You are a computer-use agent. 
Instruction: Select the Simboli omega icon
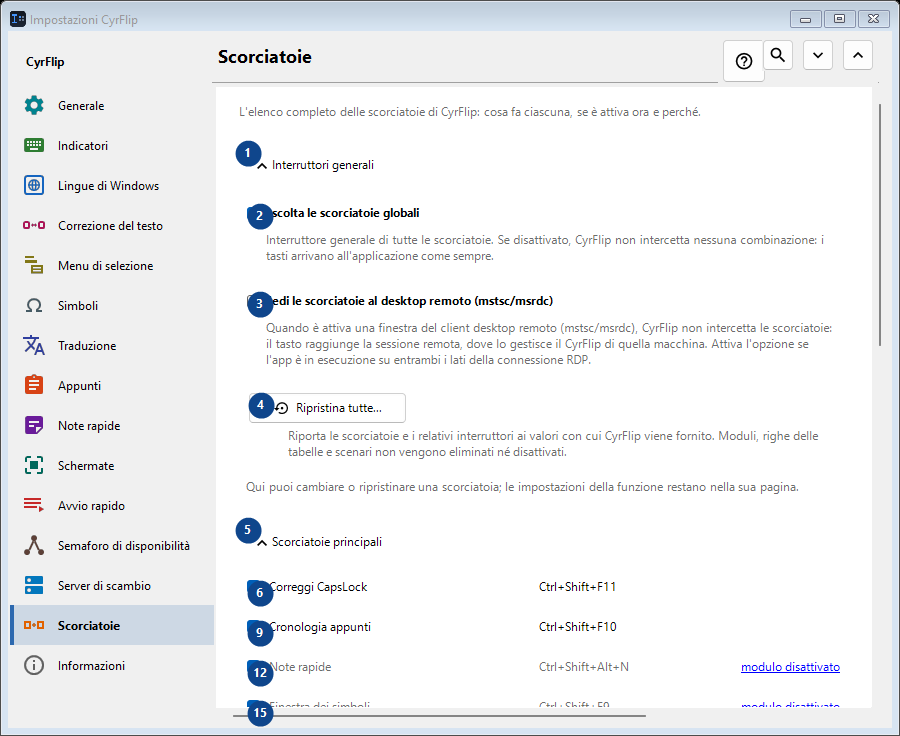coord(34,305)
